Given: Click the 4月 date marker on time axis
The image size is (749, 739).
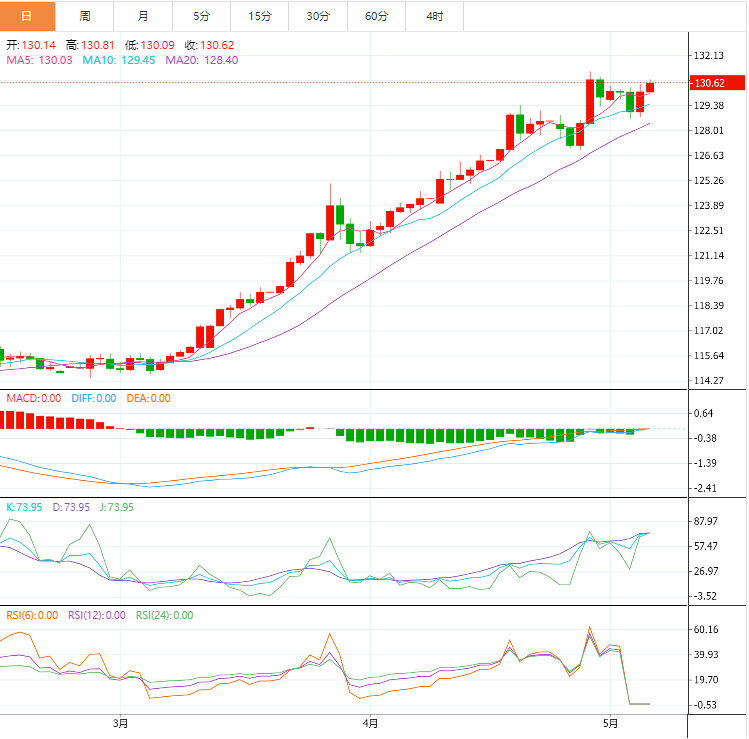Looking at the screenshot, I should [370, 722].
